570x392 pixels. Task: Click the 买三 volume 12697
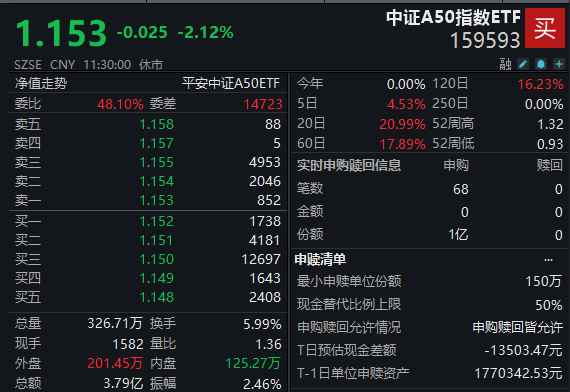[261, 259]
